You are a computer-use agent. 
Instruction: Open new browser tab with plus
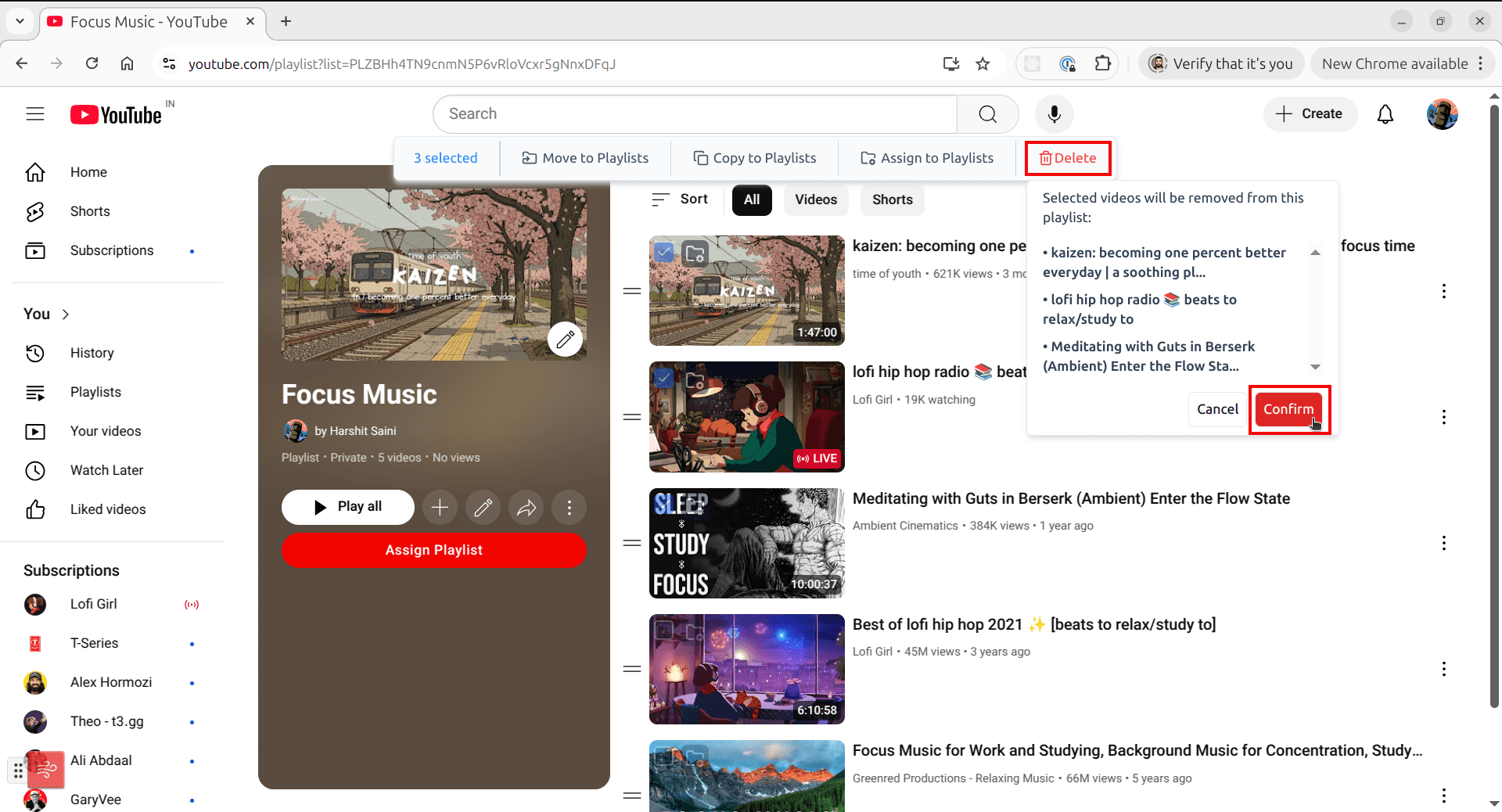(x=286, y=21)
